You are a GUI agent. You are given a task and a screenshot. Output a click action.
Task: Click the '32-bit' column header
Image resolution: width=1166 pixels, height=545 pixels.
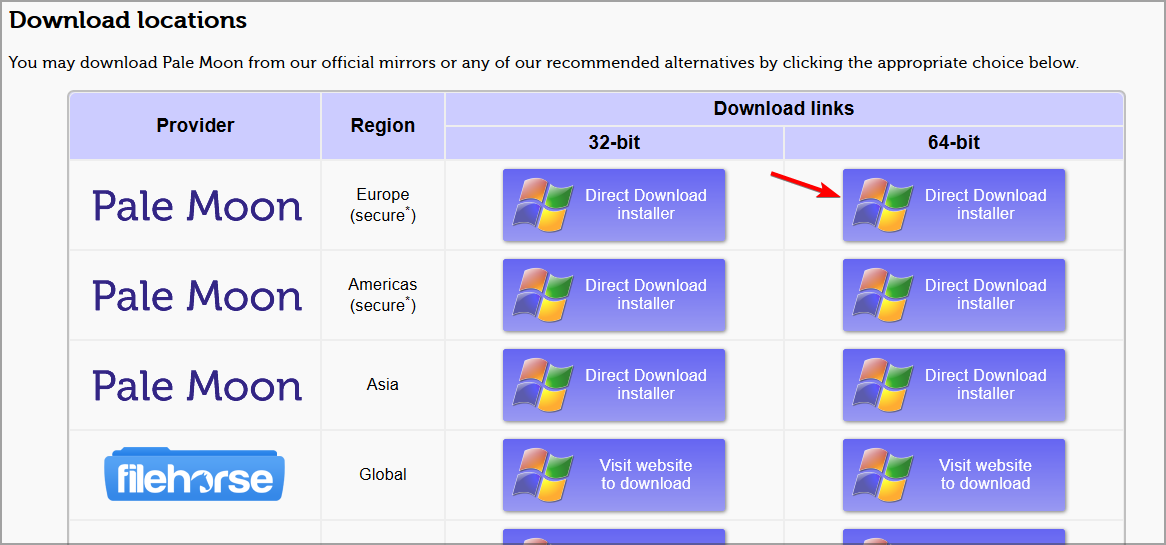[x=614, y=143]
